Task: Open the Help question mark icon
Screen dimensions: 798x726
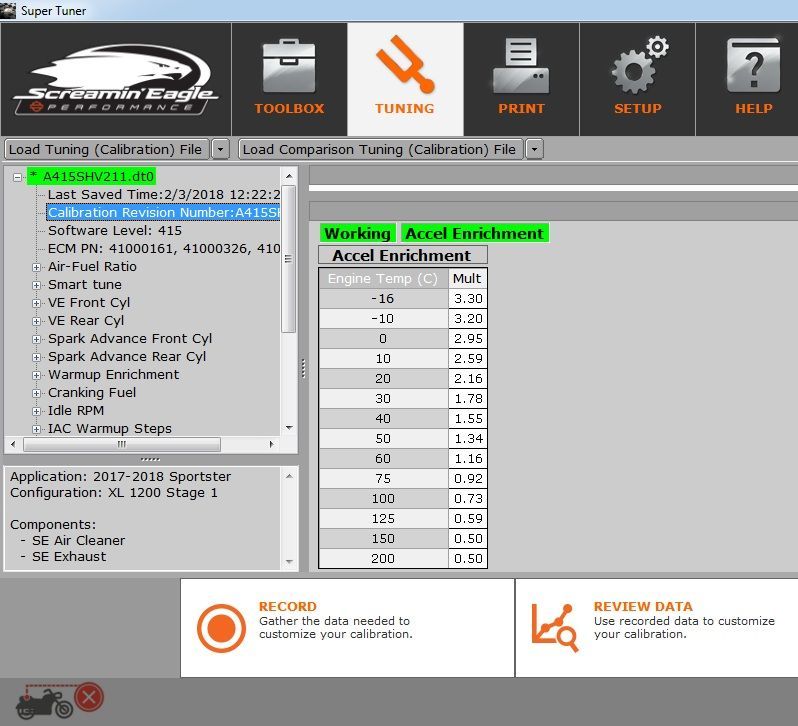Action: pyautogui.click(x=753, y=68)
